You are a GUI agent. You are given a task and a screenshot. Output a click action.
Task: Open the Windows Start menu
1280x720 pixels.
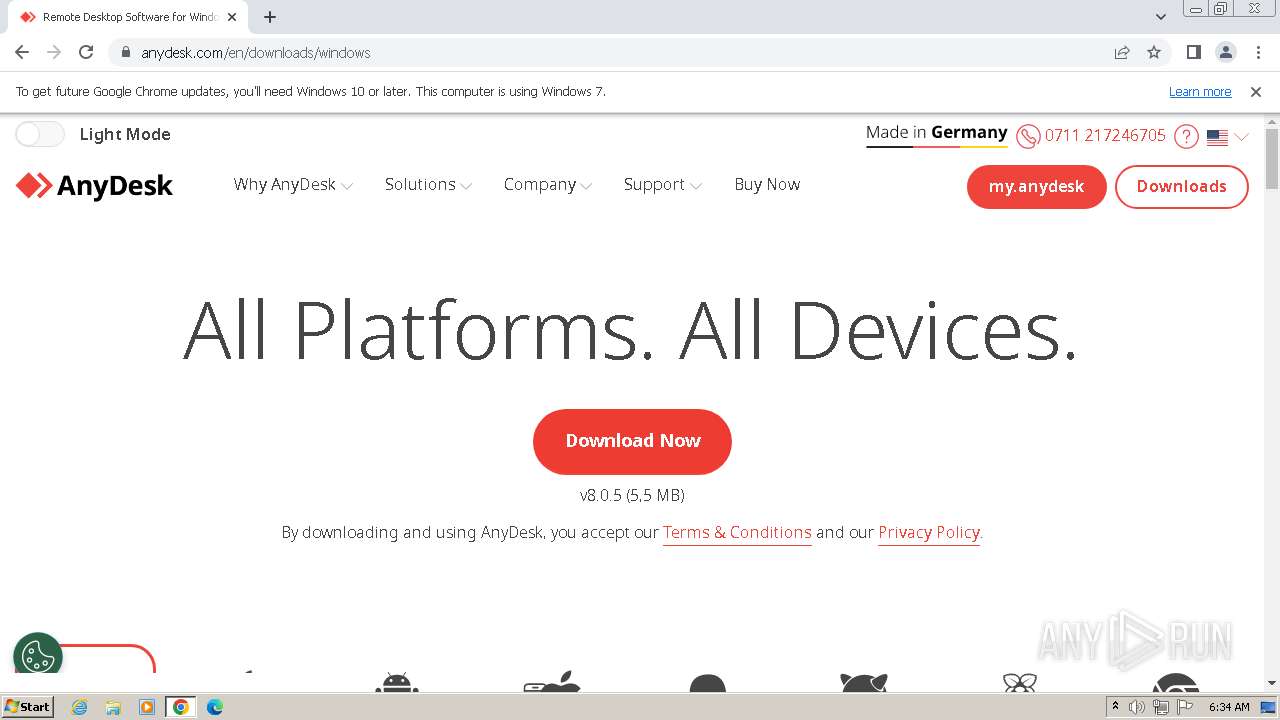(x=28, y=707)
